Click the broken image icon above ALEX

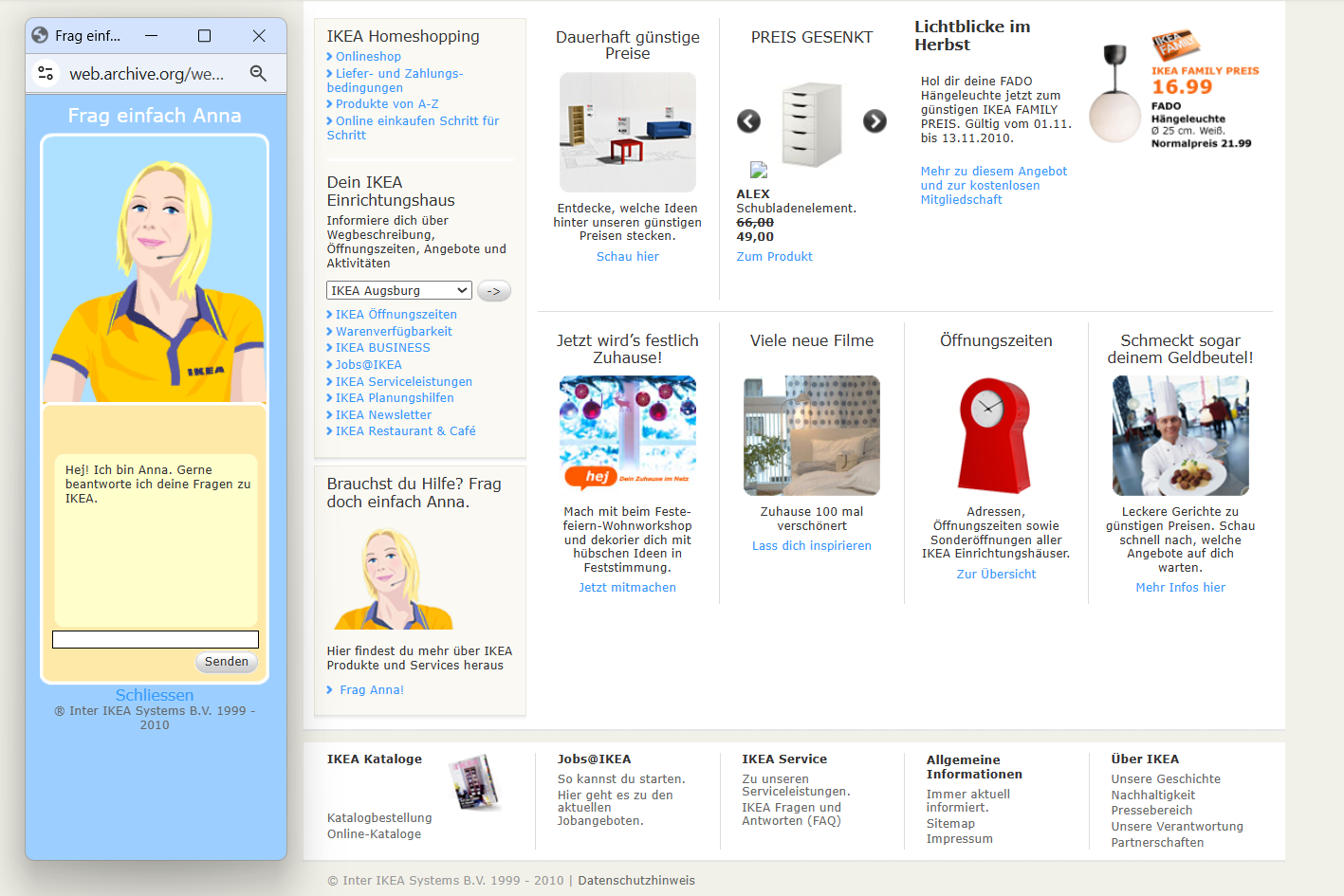[759, 170]
